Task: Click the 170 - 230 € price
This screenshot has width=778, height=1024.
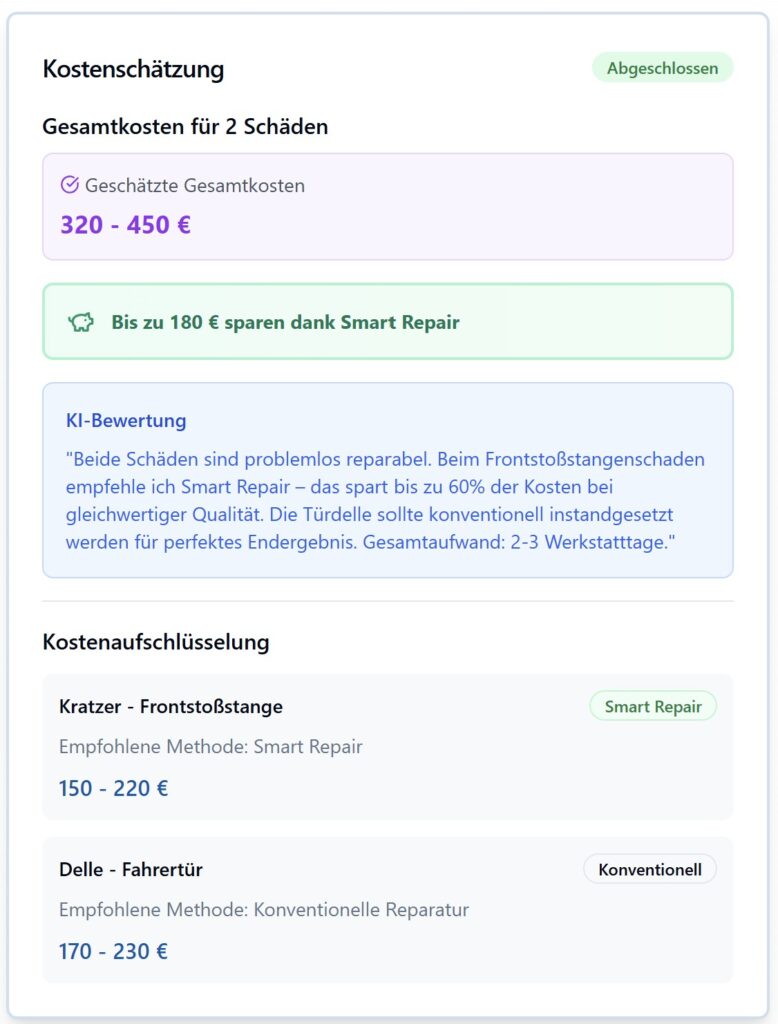Action: [x=114, y=952]
